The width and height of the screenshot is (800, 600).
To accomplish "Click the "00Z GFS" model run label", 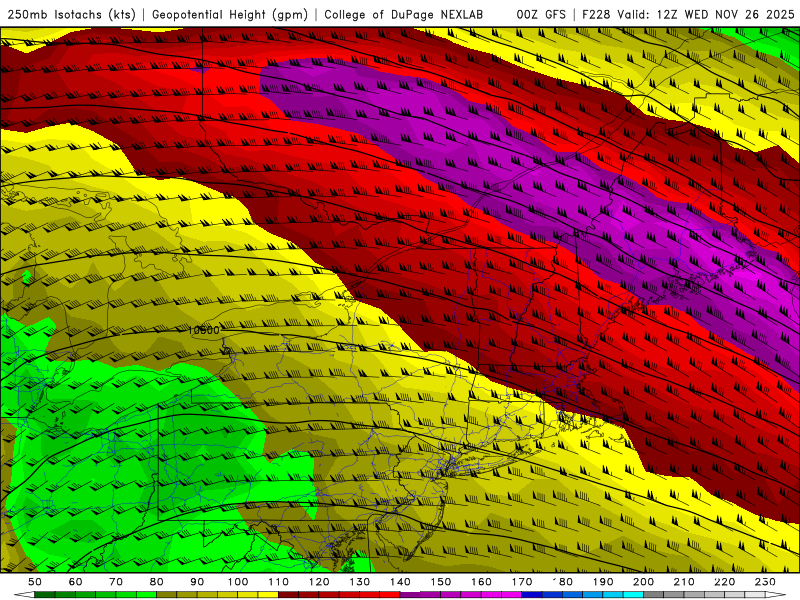I will (x=541, y=14).
